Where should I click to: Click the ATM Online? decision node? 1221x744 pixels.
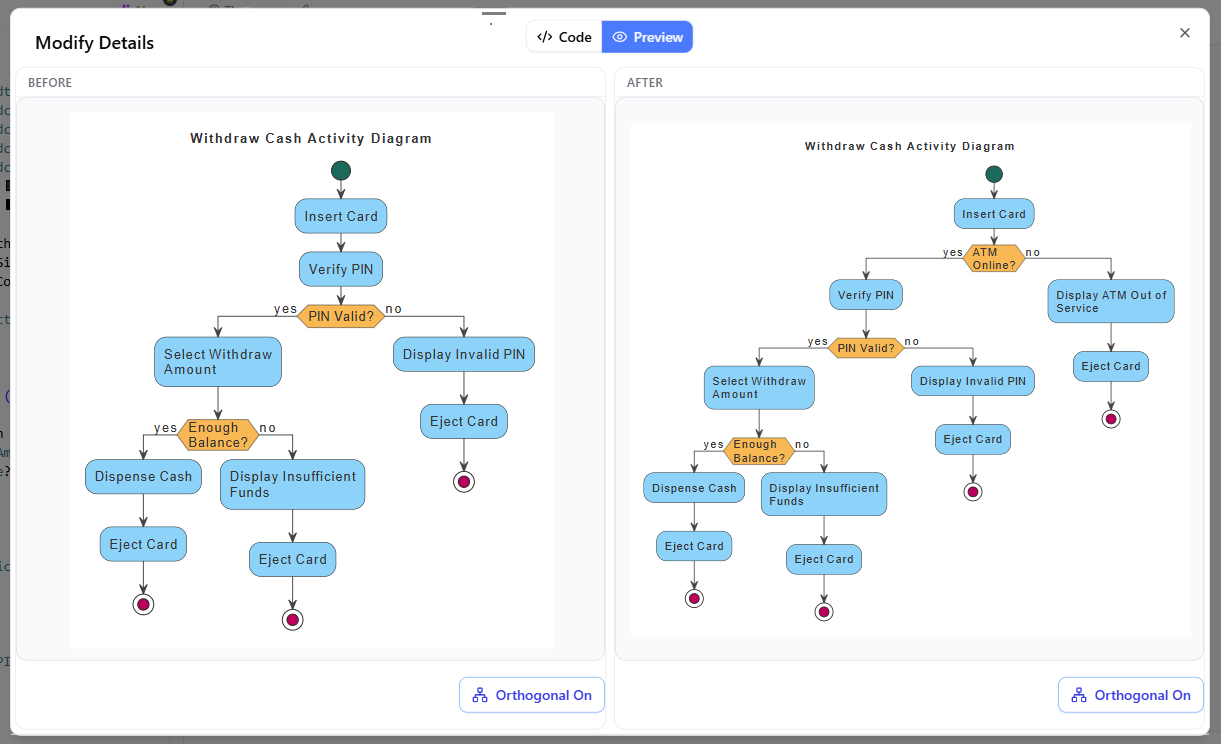[x=994, y=259]
